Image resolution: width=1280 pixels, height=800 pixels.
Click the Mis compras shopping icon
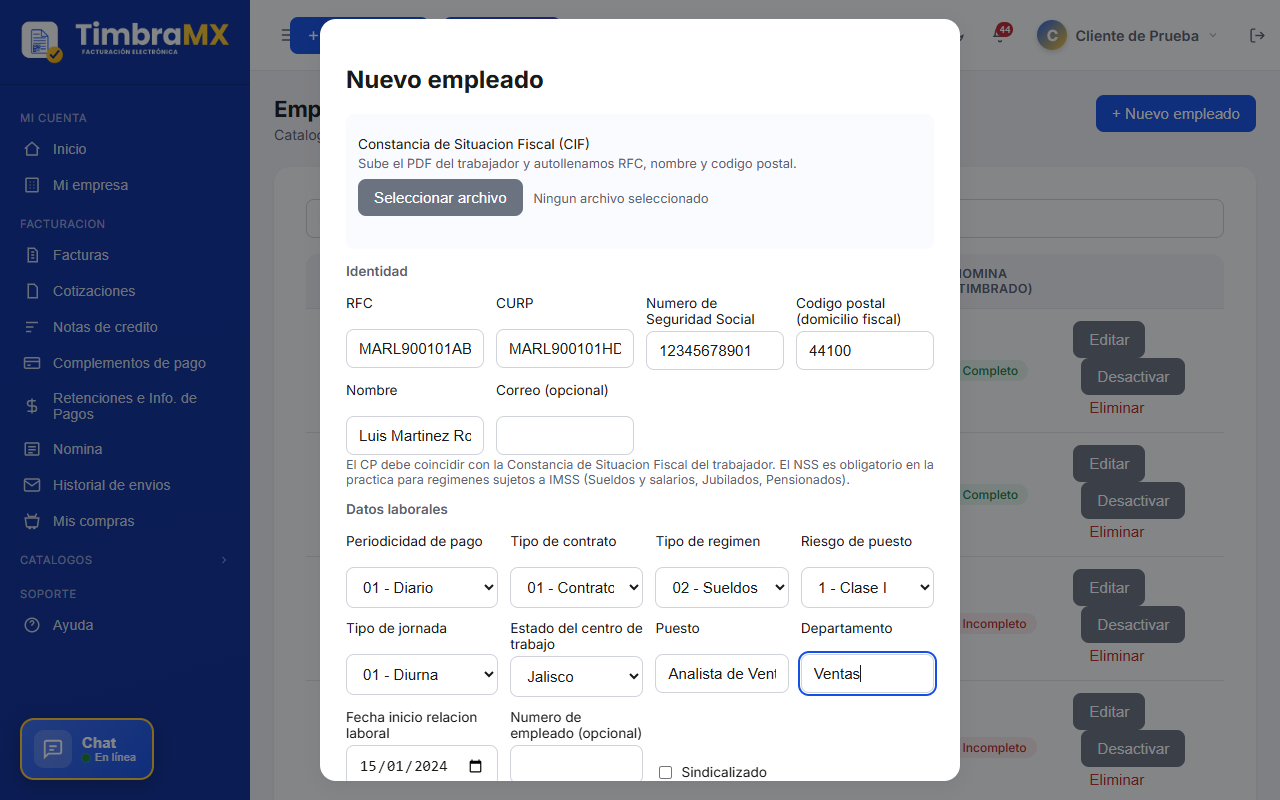(x=32, y=521)
